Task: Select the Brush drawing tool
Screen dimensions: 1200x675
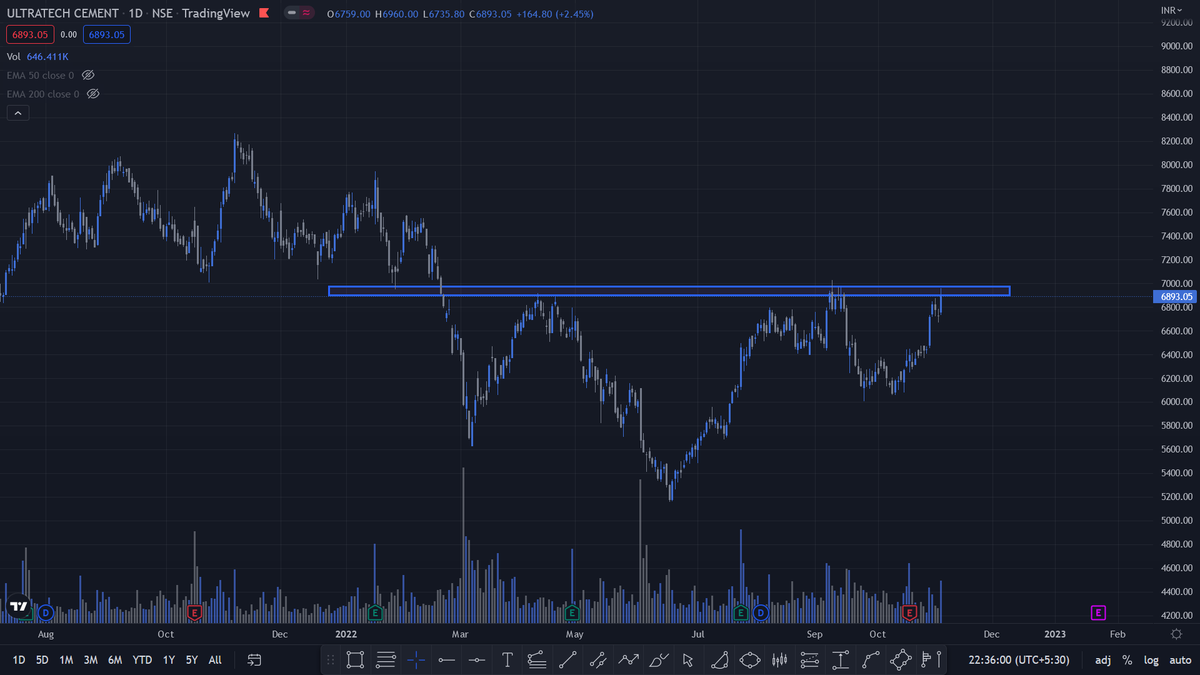Action: tap(658, 659)
